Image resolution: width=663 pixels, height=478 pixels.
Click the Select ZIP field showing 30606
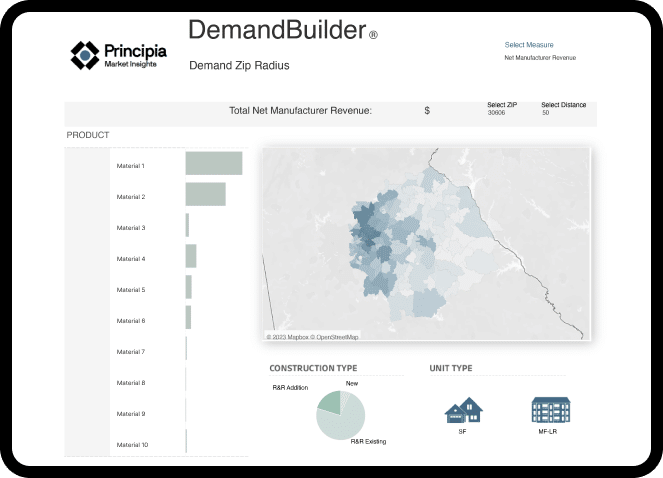pyautogui.click(x=501, y=109)
